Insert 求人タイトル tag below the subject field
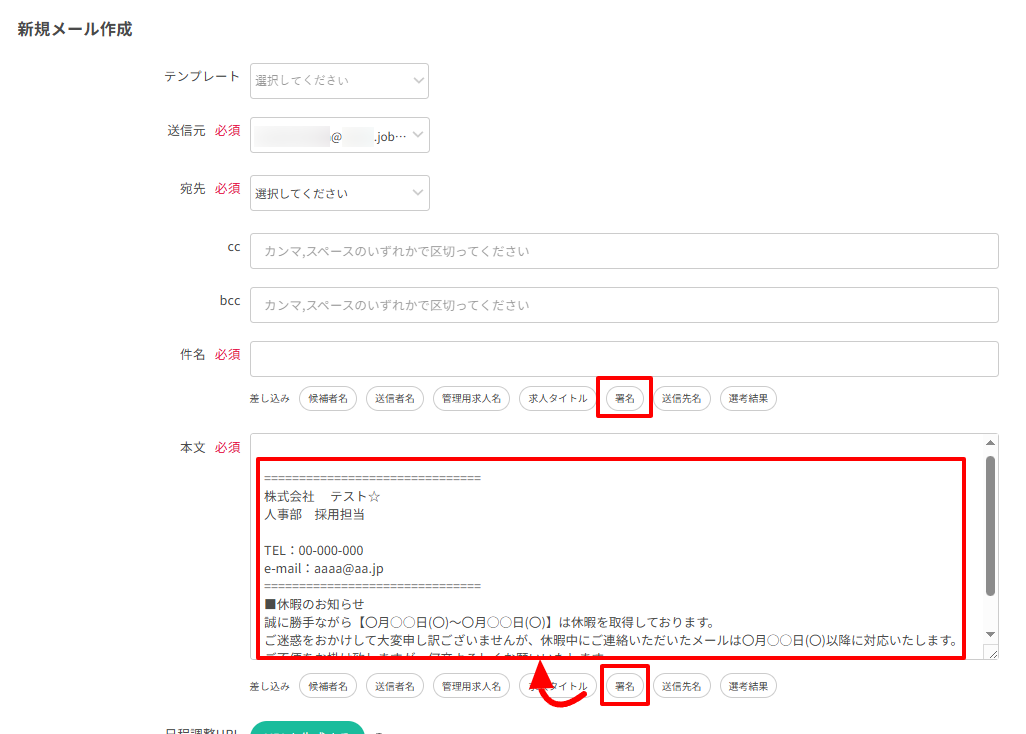The image size is (1026, 734). (558, 399)
